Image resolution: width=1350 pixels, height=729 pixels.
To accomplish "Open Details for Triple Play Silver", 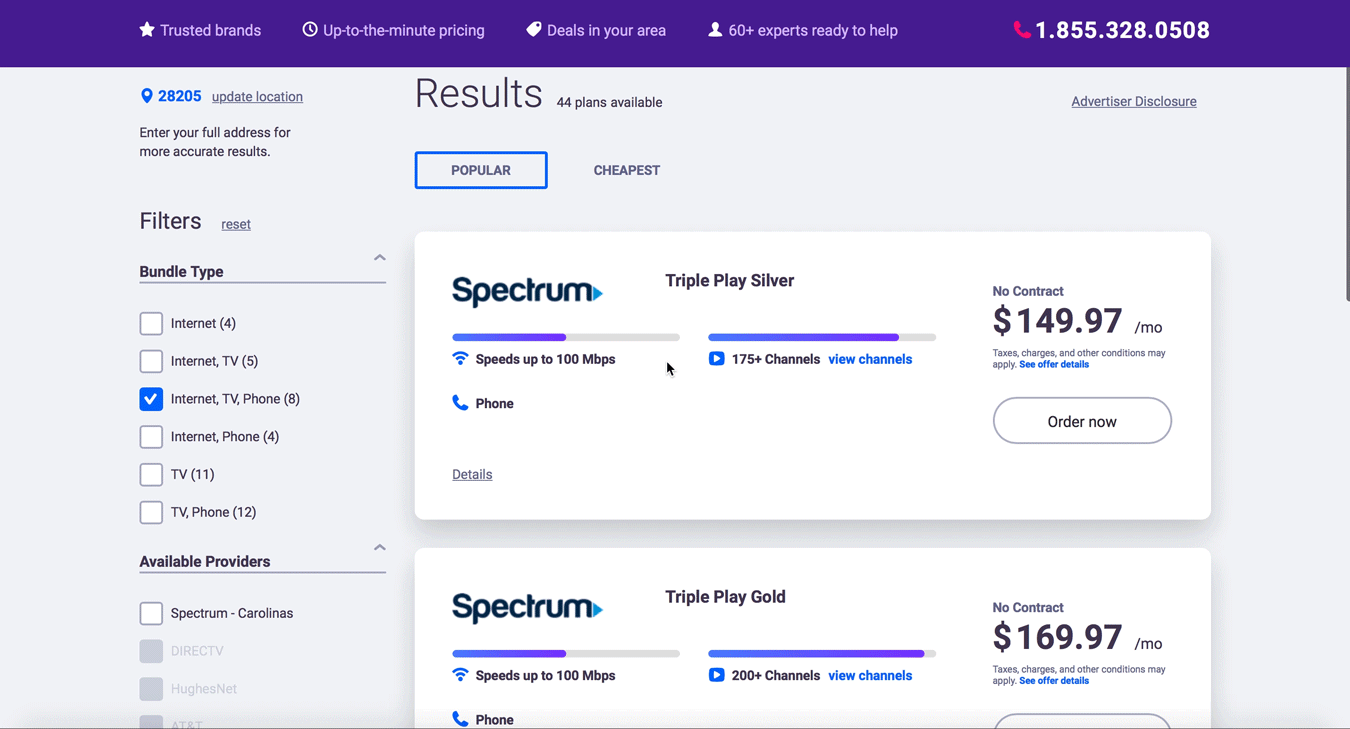I will tap(472, 474).
